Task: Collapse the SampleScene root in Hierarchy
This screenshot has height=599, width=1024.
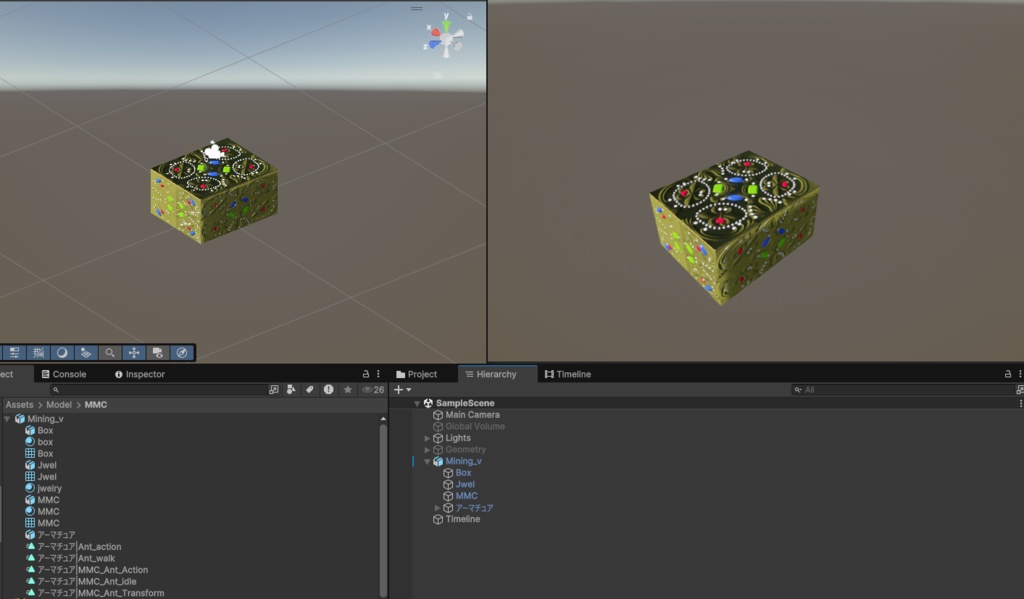Action: click(417, 404)
